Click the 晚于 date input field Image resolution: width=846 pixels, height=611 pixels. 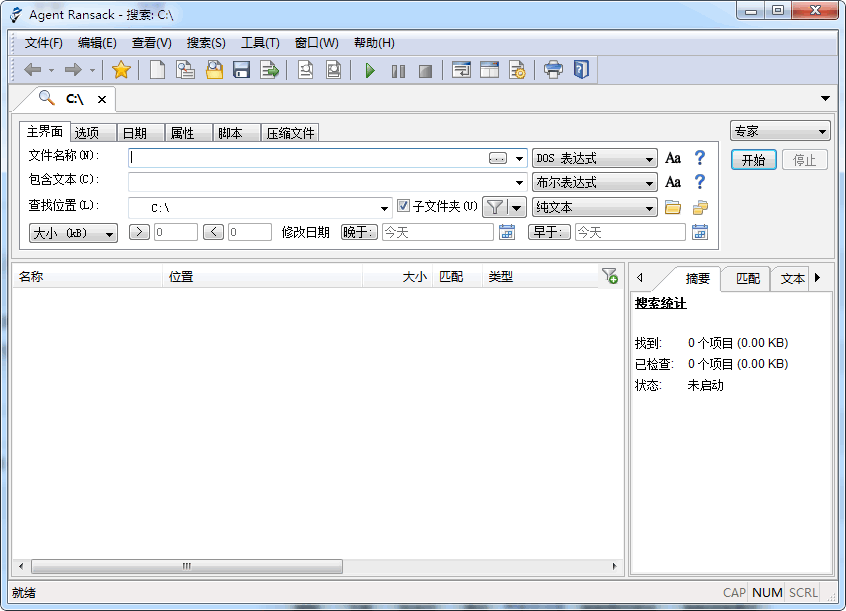pyautogui.click(x=438, y=232)
